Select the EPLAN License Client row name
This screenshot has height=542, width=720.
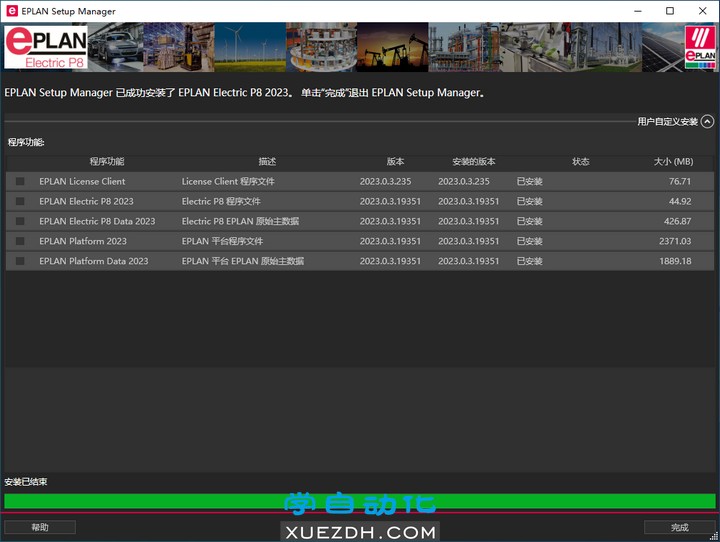(x=82, y=181)
